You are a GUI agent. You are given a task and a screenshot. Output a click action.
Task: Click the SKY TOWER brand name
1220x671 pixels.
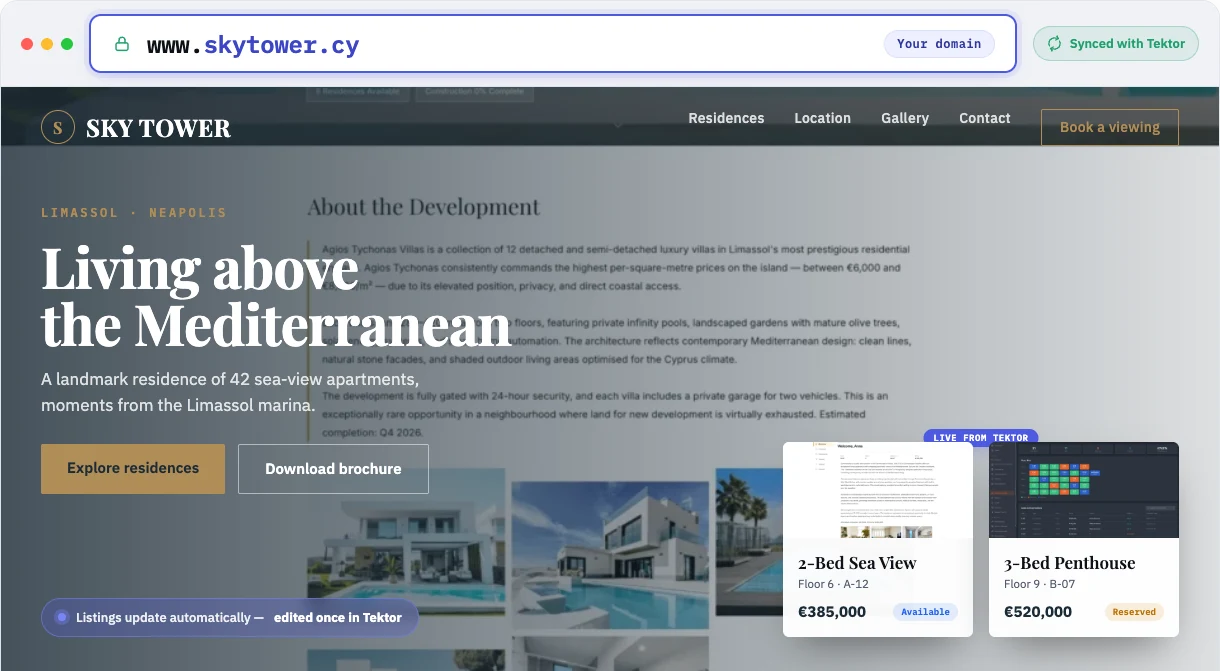158,128
